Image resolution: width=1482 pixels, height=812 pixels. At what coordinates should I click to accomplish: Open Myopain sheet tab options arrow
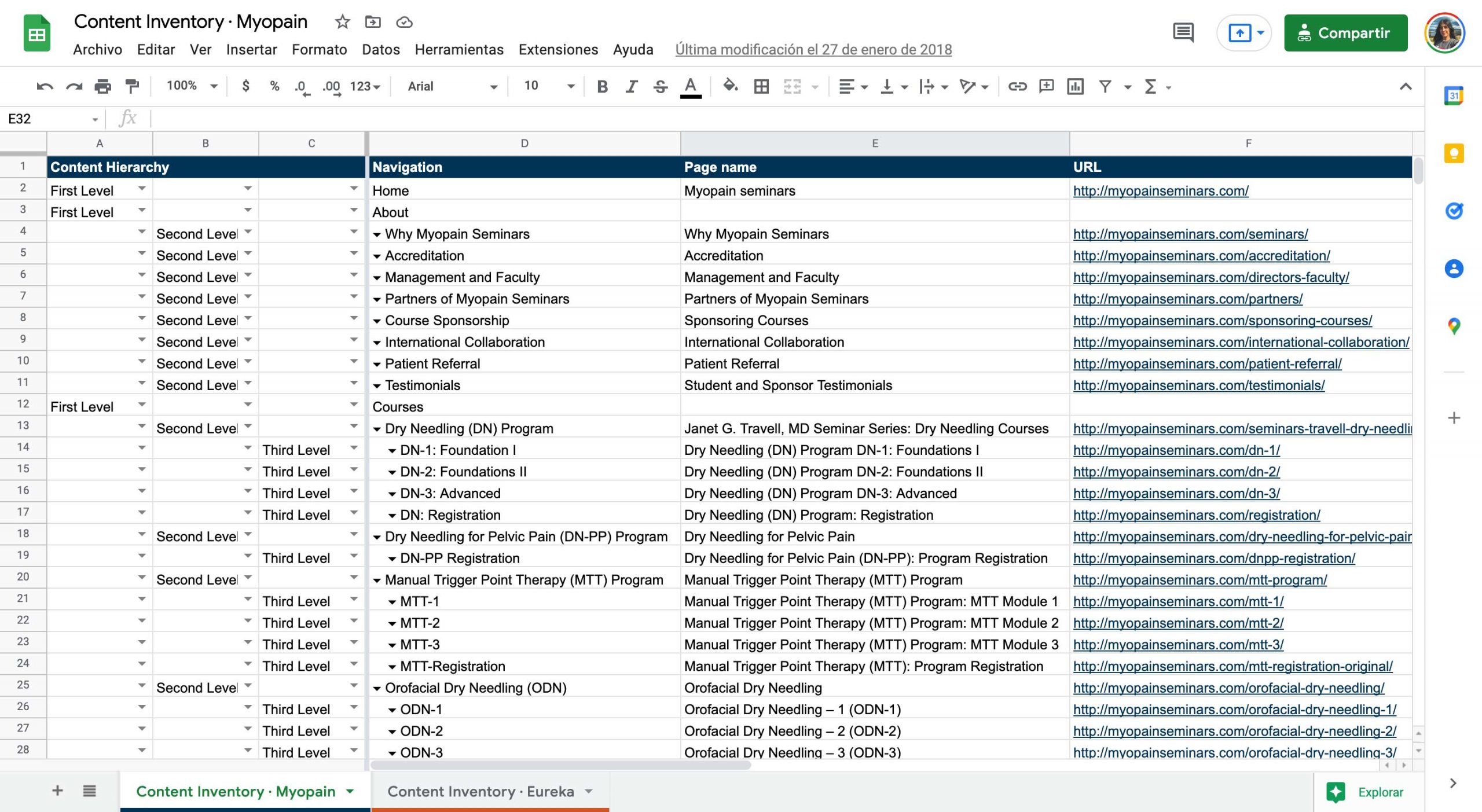pos(350,791)
